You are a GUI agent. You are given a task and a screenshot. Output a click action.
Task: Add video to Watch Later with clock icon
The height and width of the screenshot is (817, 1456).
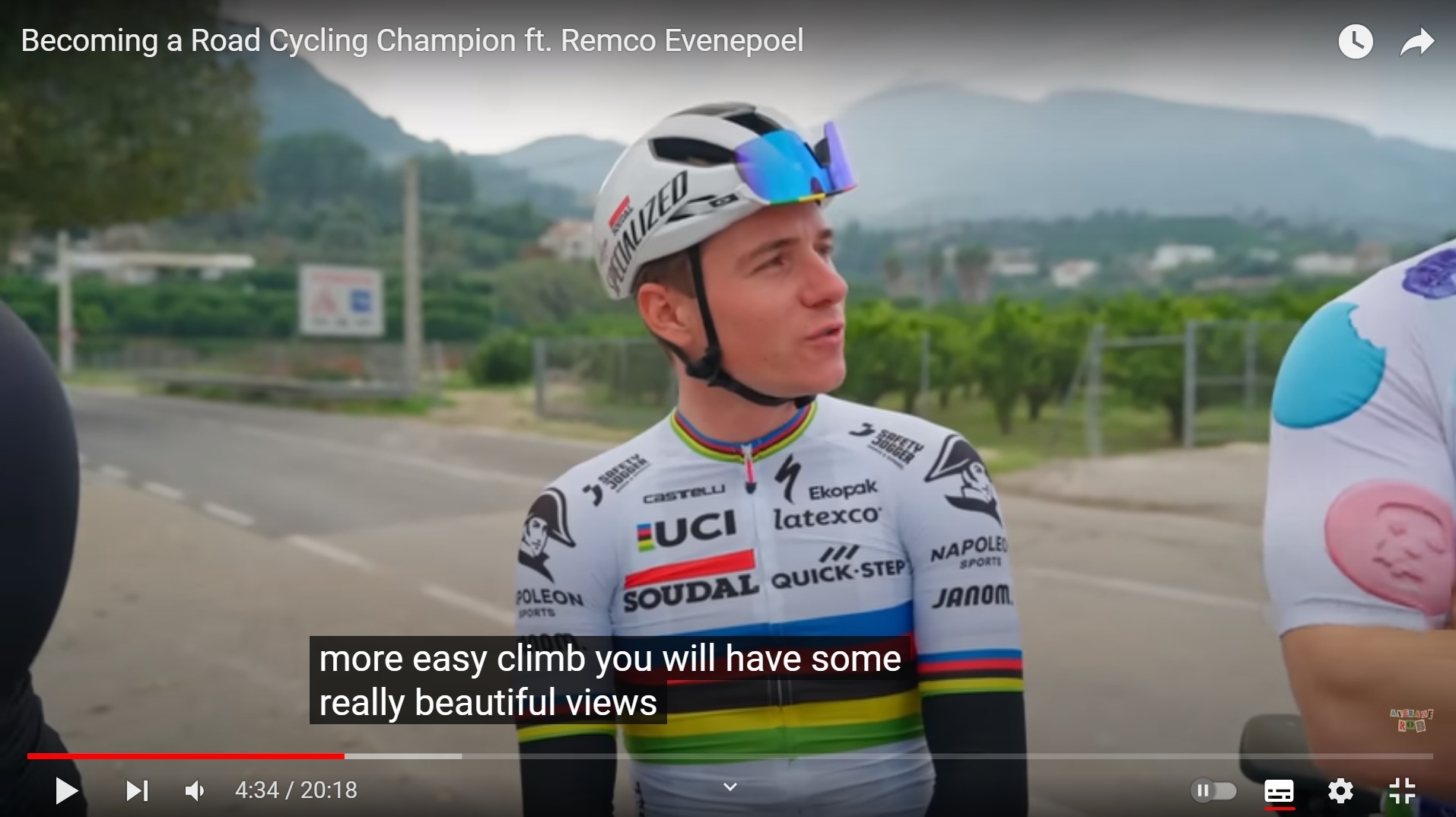point(1356,41)
